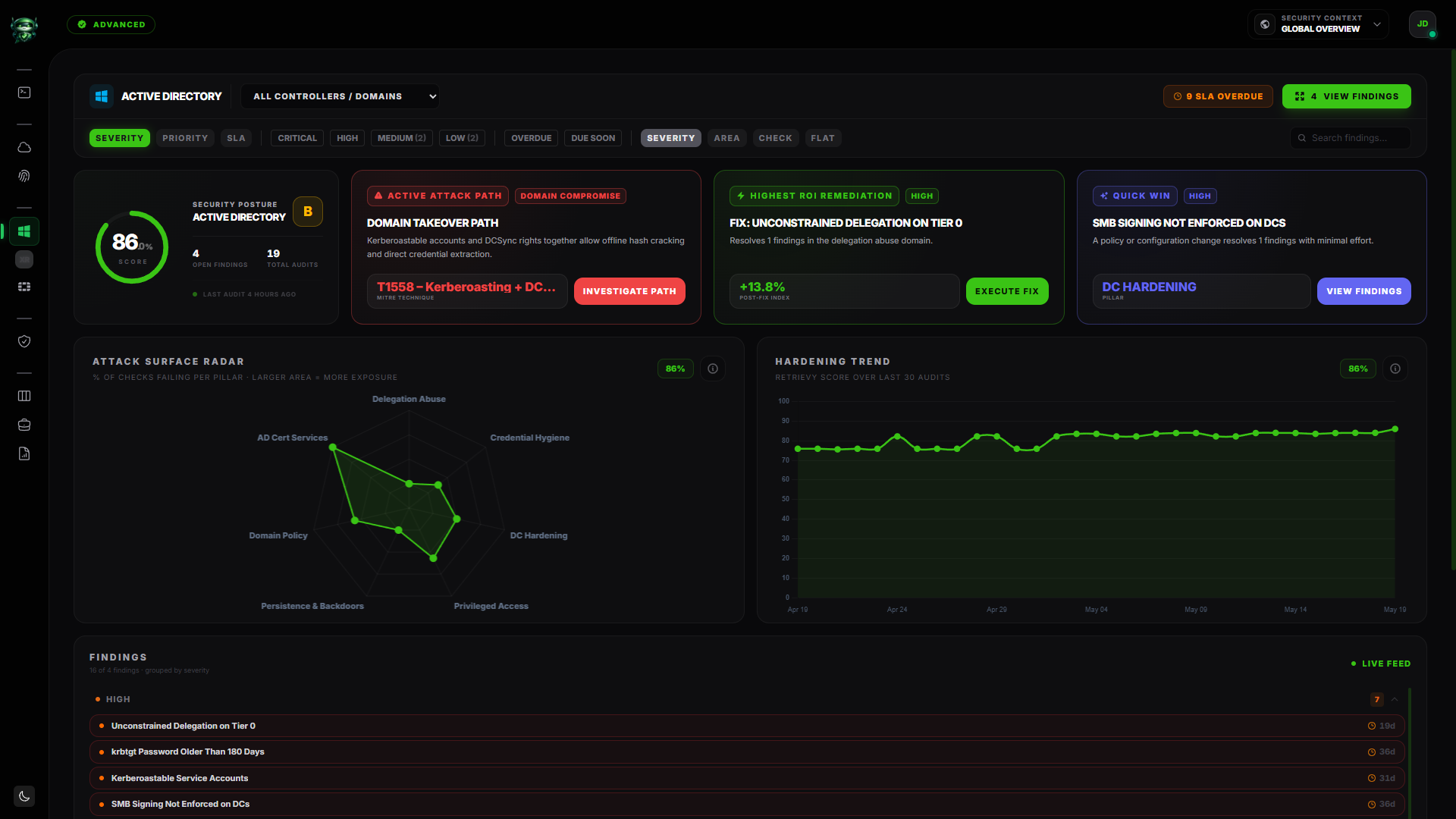Viewport: 1456px width, 819px height.
Task: Group findings by Area
Action: click(x=726, y=138)
